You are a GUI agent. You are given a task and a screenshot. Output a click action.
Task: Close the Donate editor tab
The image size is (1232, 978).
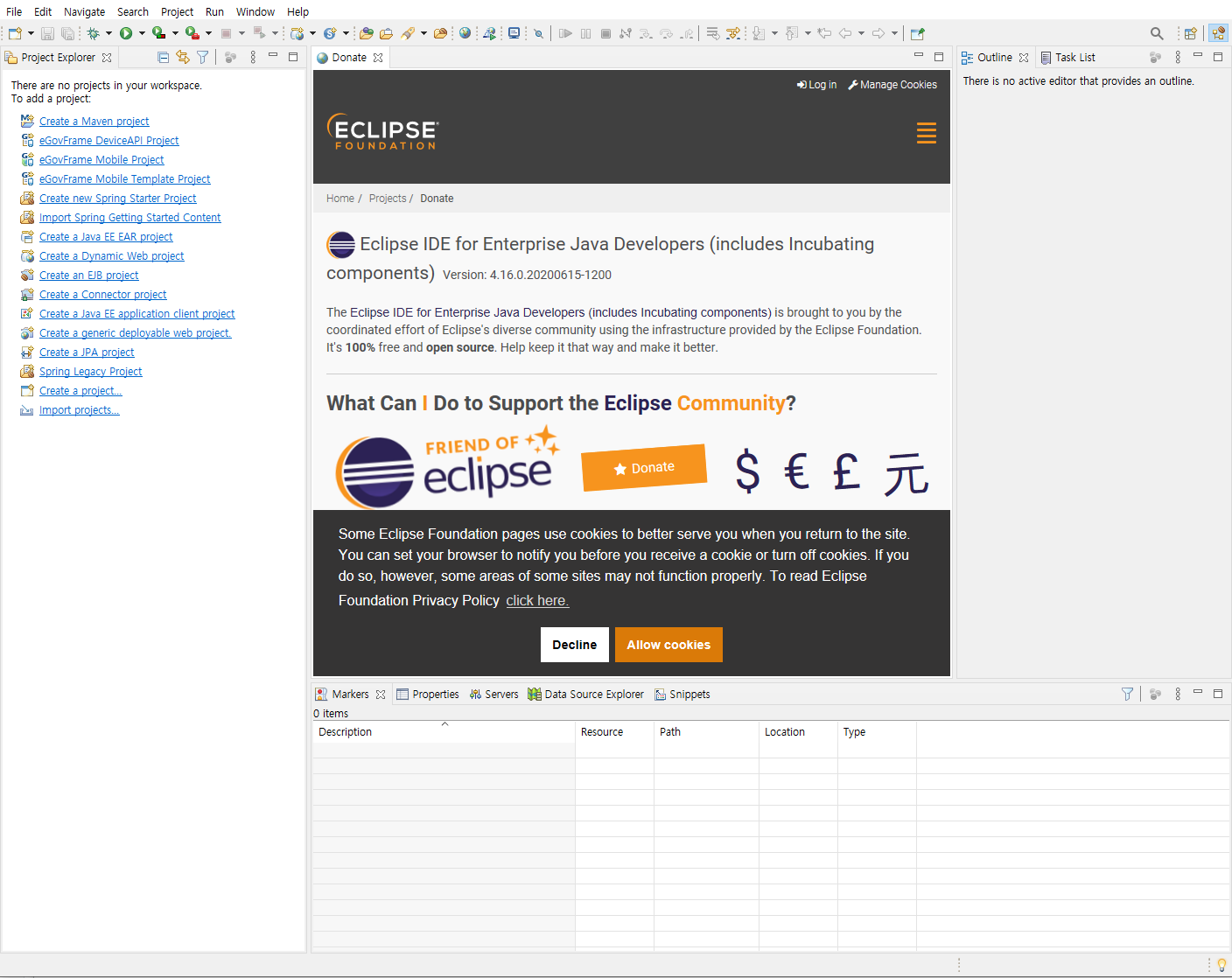pos(378,58)
